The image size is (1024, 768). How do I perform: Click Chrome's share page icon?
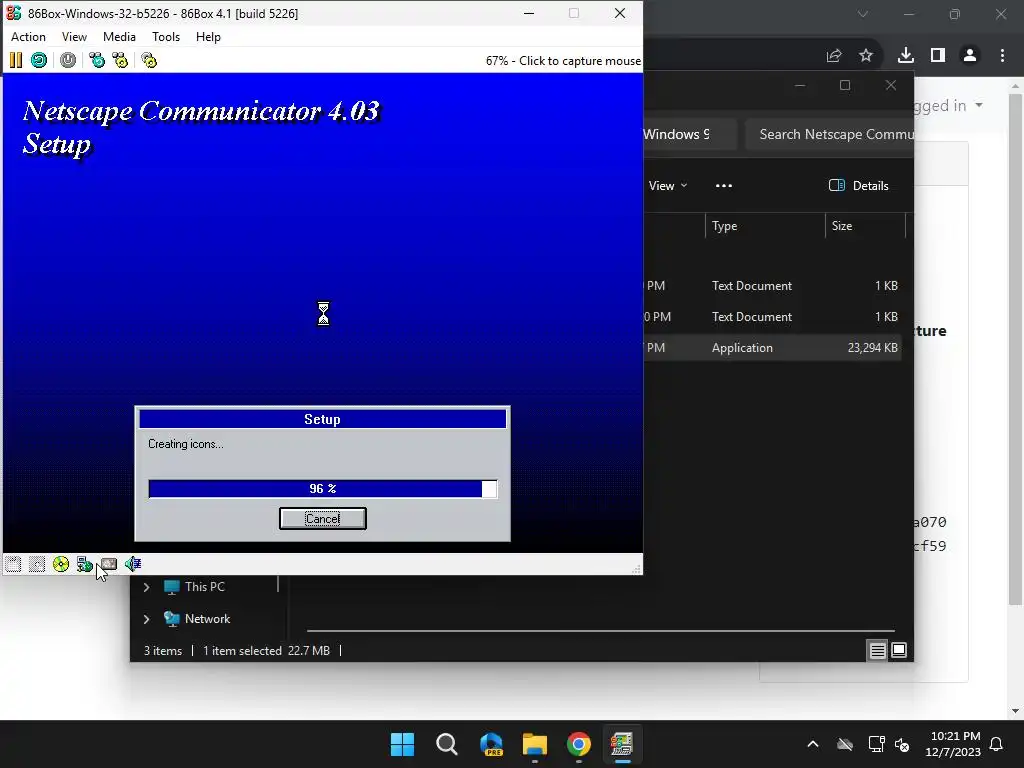click(834, 56)
